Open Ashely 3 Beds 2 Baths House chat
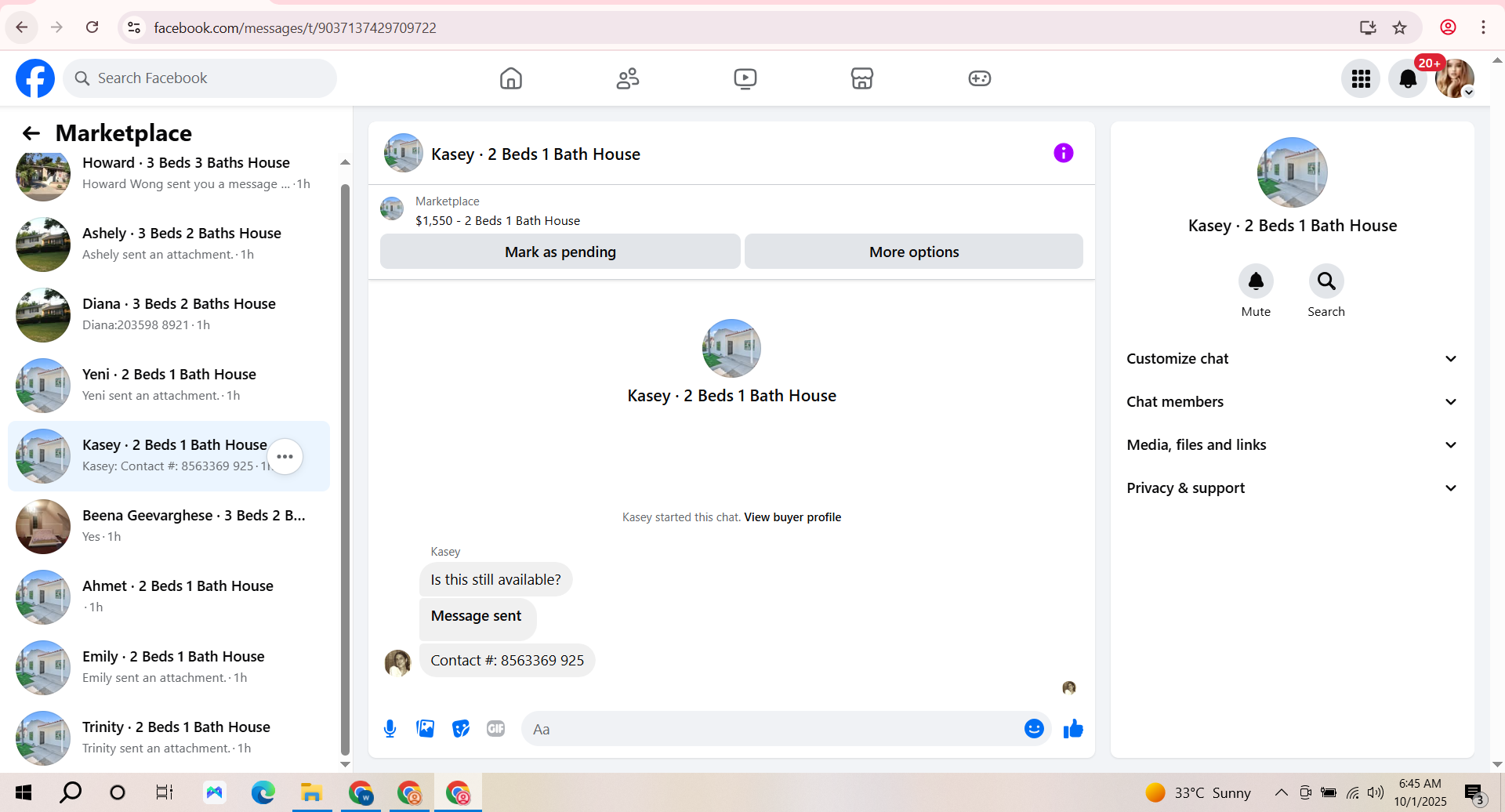 point(169,245)
